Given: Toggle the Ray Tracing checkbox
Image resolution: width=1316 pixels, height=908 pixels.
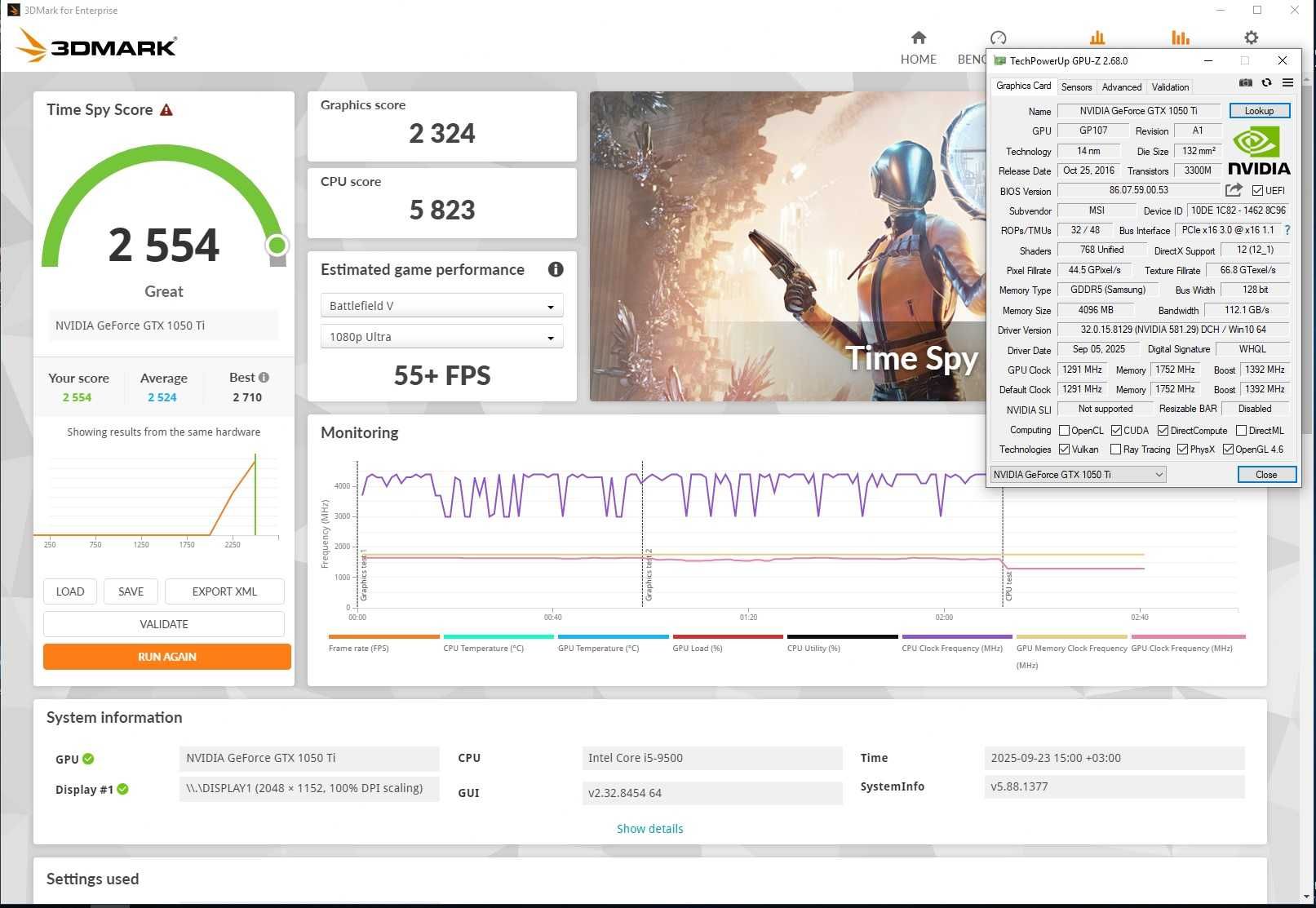Looking at the screenshot, I should [1115, 450].
